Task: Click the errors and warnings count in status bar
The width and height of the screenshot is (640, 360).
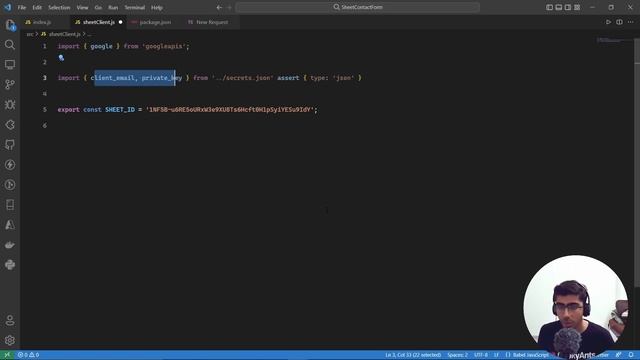Action: click(28, 355)
